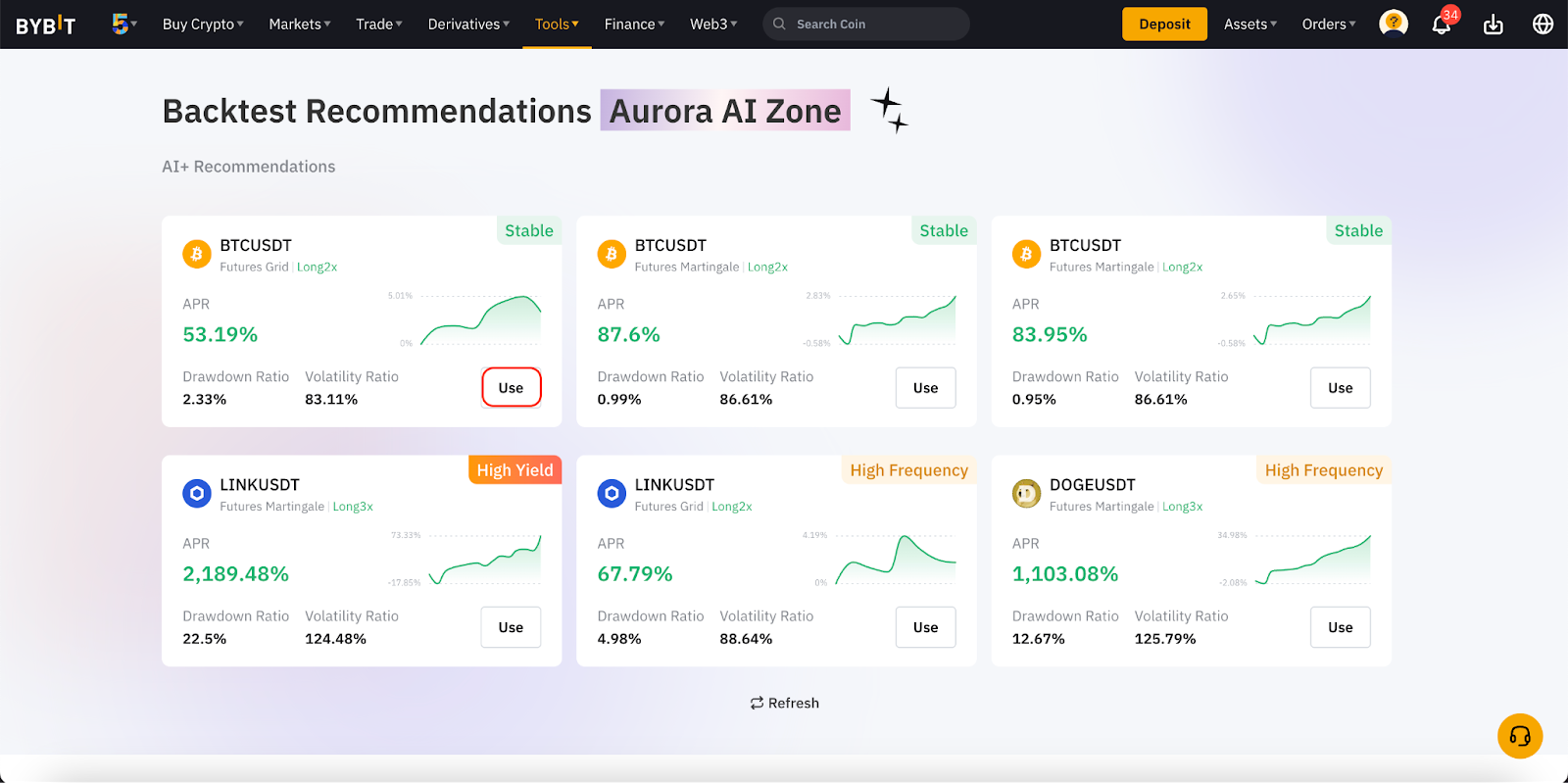This screenshot has width=1568, height=783.
Task: Open the customer support headset chat
Action: (1519, 736)
